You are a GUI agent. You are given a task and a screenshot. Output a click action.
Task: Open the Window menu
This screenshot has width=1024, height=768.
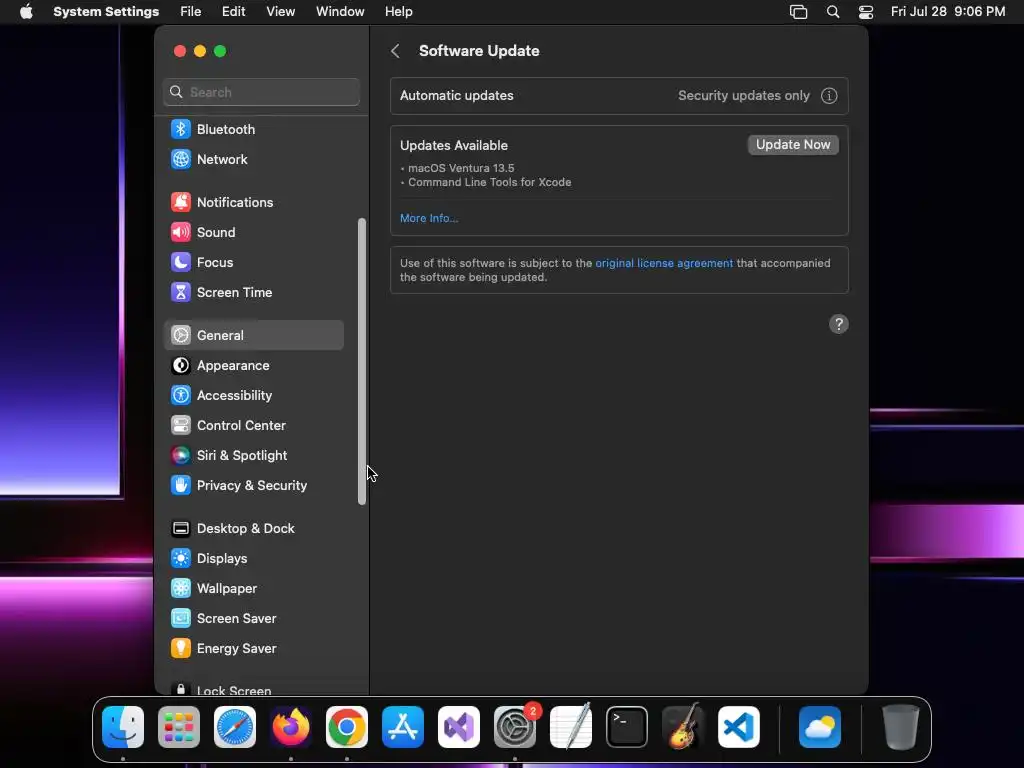pyautogui.click(x=340, y=12)
